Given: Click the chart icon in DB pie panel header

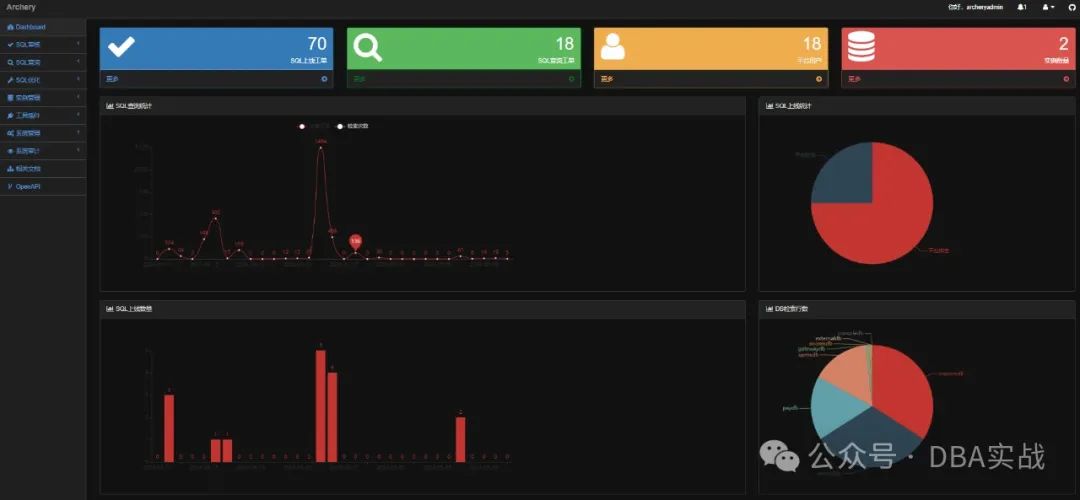Looking at the screenshot, I should click(x=769, y=309).
